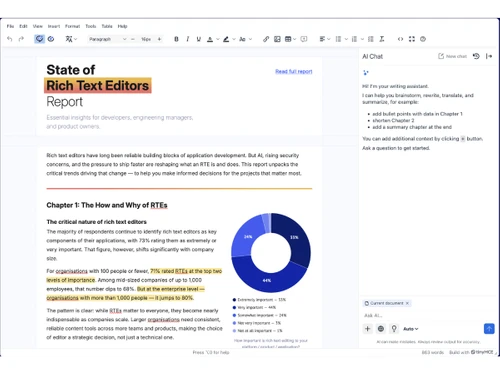Click the Add comment icon
This screenshot has width=500, height=375.
(304, 39)
